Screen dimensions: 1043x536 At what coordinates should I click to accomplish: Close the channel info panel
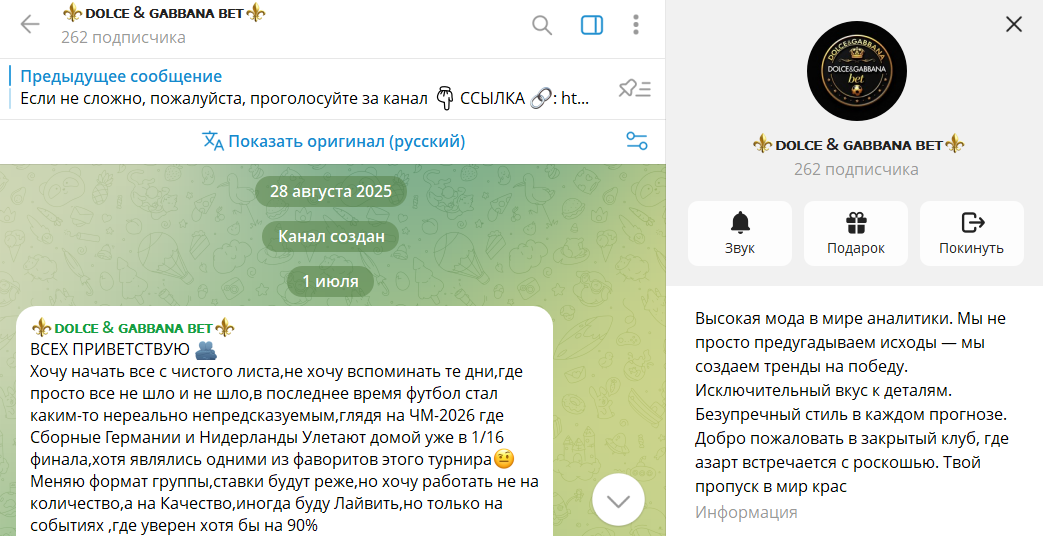coord(1014,25)
